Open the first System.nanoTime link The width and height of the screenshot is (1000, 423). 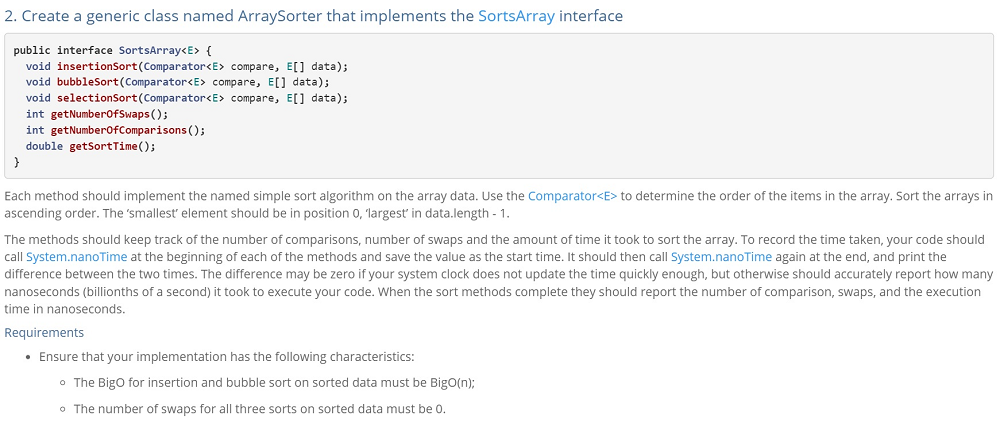pyautogui.click(x=77, y=257)
